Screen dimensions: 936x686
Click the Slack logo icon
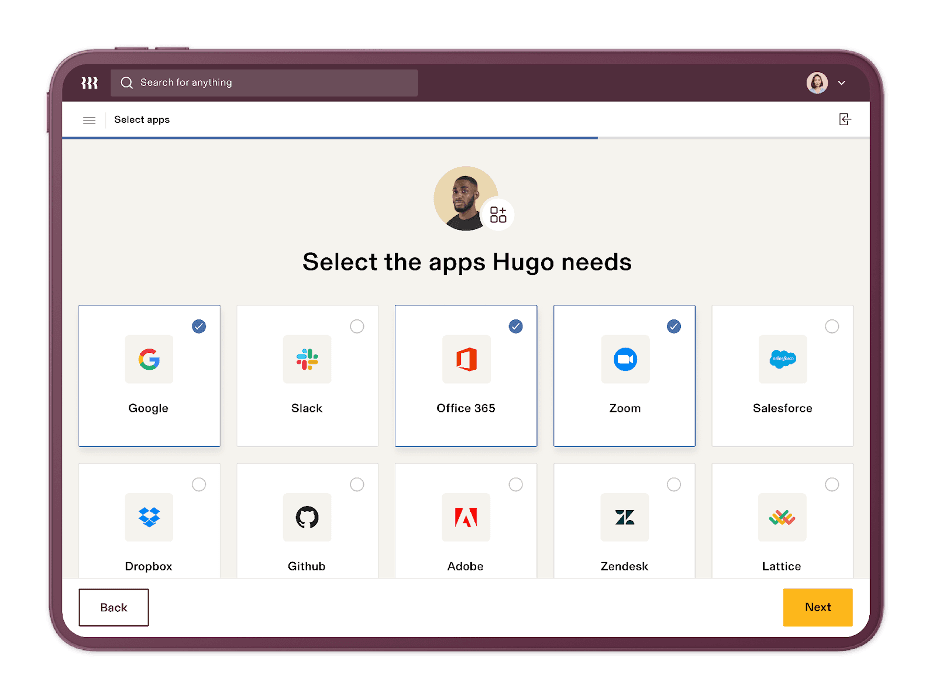click(x=307, y=359)
